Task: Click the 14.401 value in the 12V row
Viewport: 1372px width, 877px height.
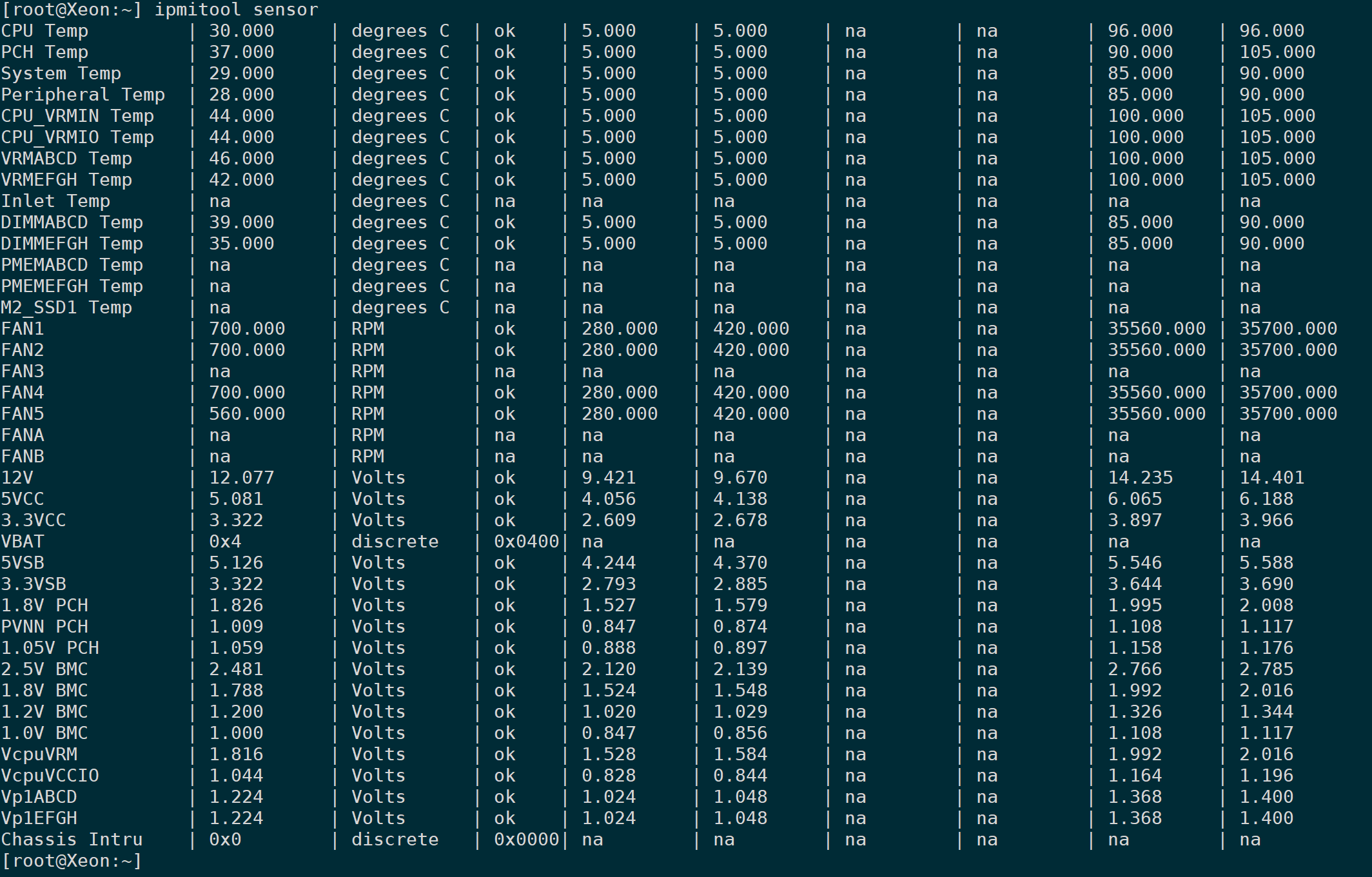Action: [x=1271, y=478]
